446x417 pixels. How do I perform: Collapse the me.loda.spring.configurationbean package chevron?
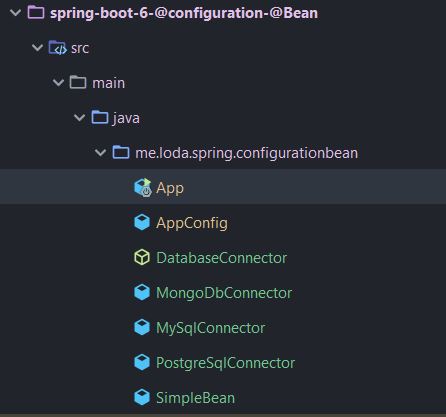tap(100, 153)
